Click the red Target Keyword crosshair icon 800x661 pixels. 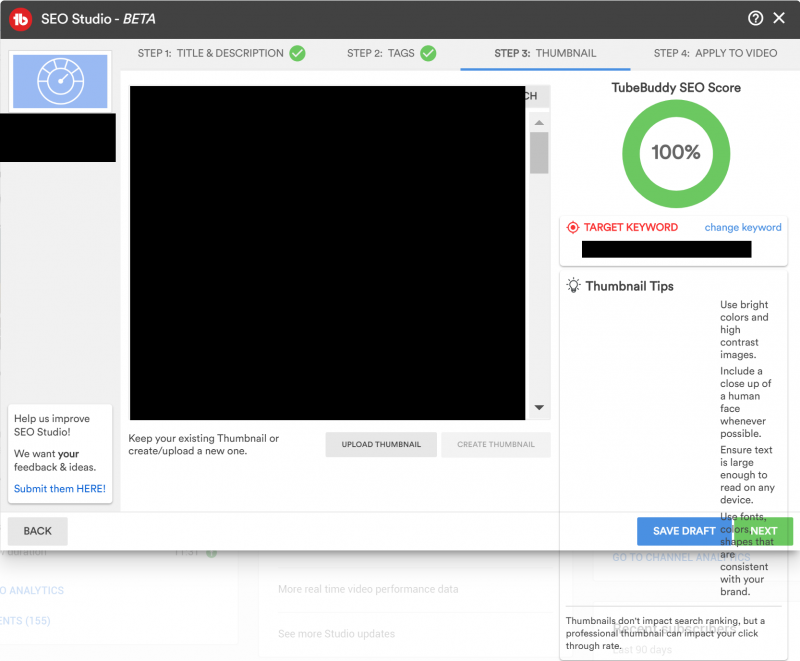[573, 227]
